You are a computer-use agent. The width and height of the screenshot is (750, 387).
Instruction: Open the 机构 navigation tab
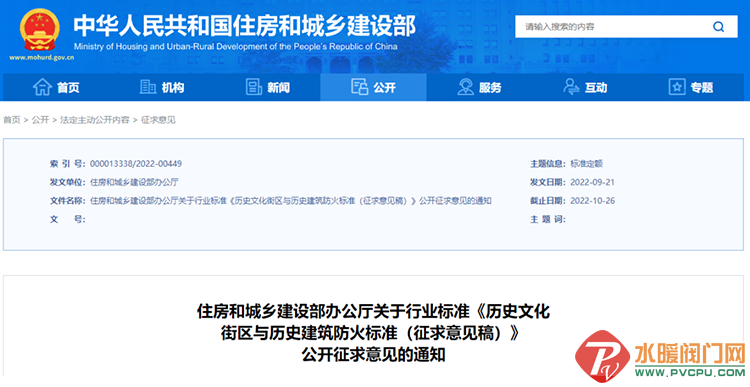[x=162, y=87]
